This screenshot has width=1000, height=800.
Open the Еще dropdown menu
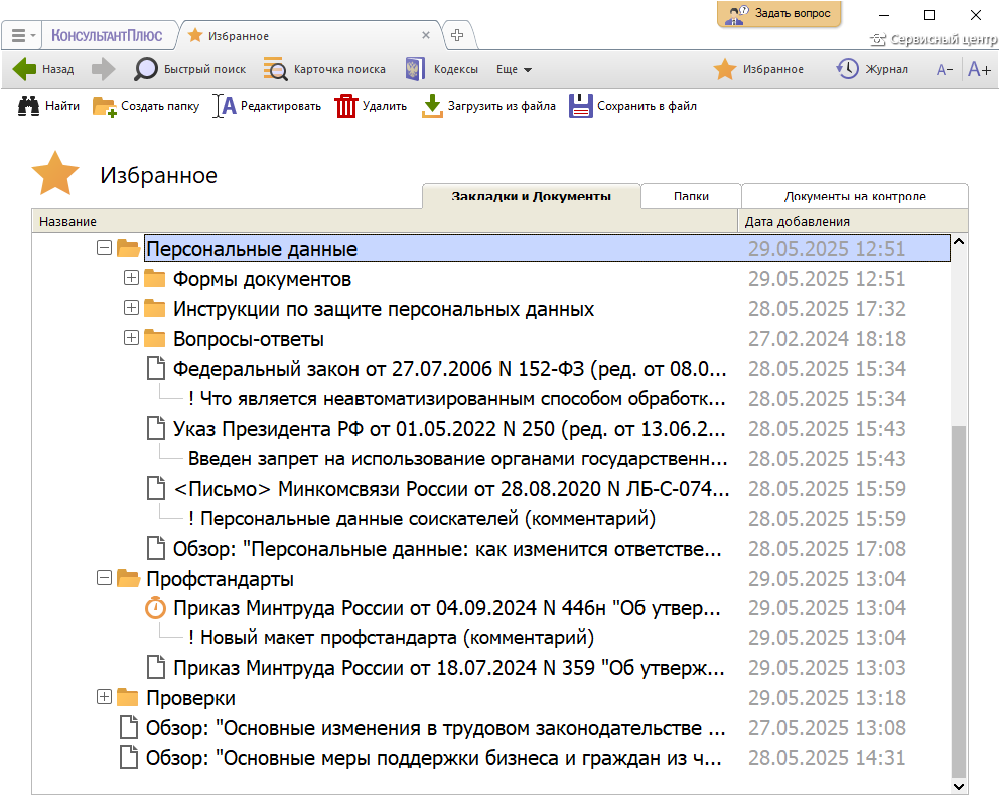point(513,70)
